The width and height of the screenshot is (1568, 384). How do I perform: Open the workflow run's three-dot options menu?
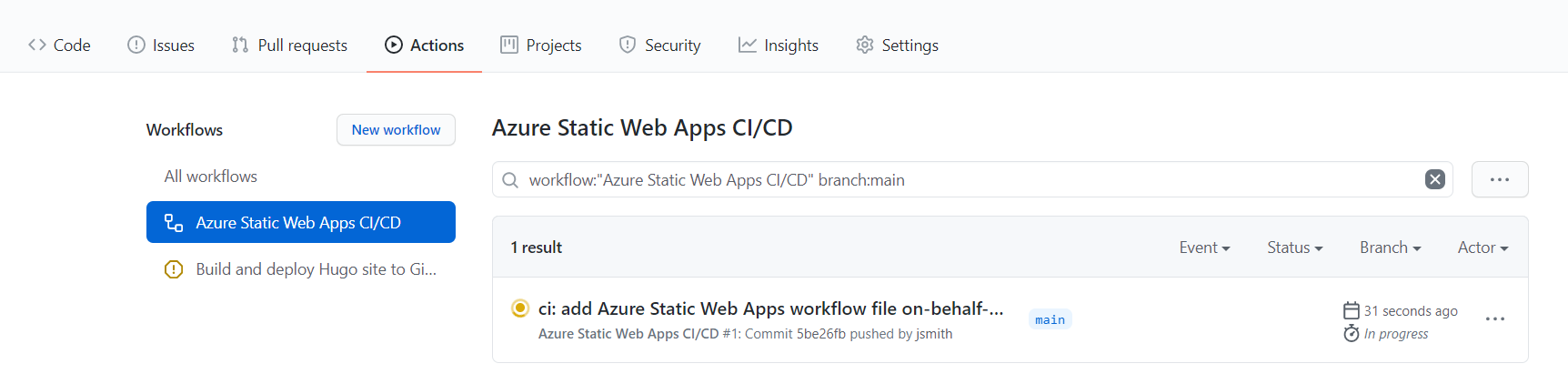[x=1494, y=319]
